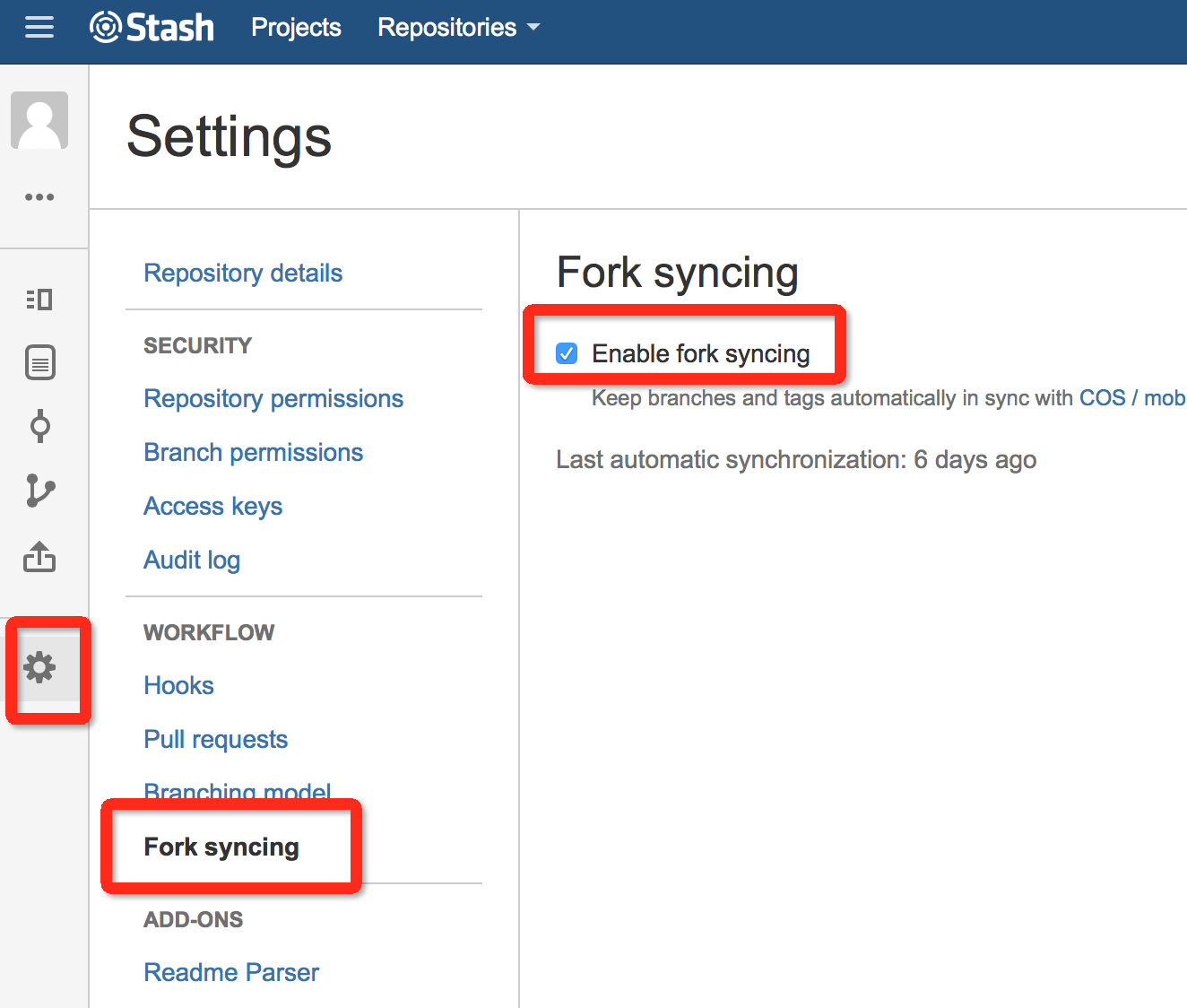The width and height of the screenshot is (1187, 1008).
Task: Open the Settings gear icon
Action: [x=39, y=667]
